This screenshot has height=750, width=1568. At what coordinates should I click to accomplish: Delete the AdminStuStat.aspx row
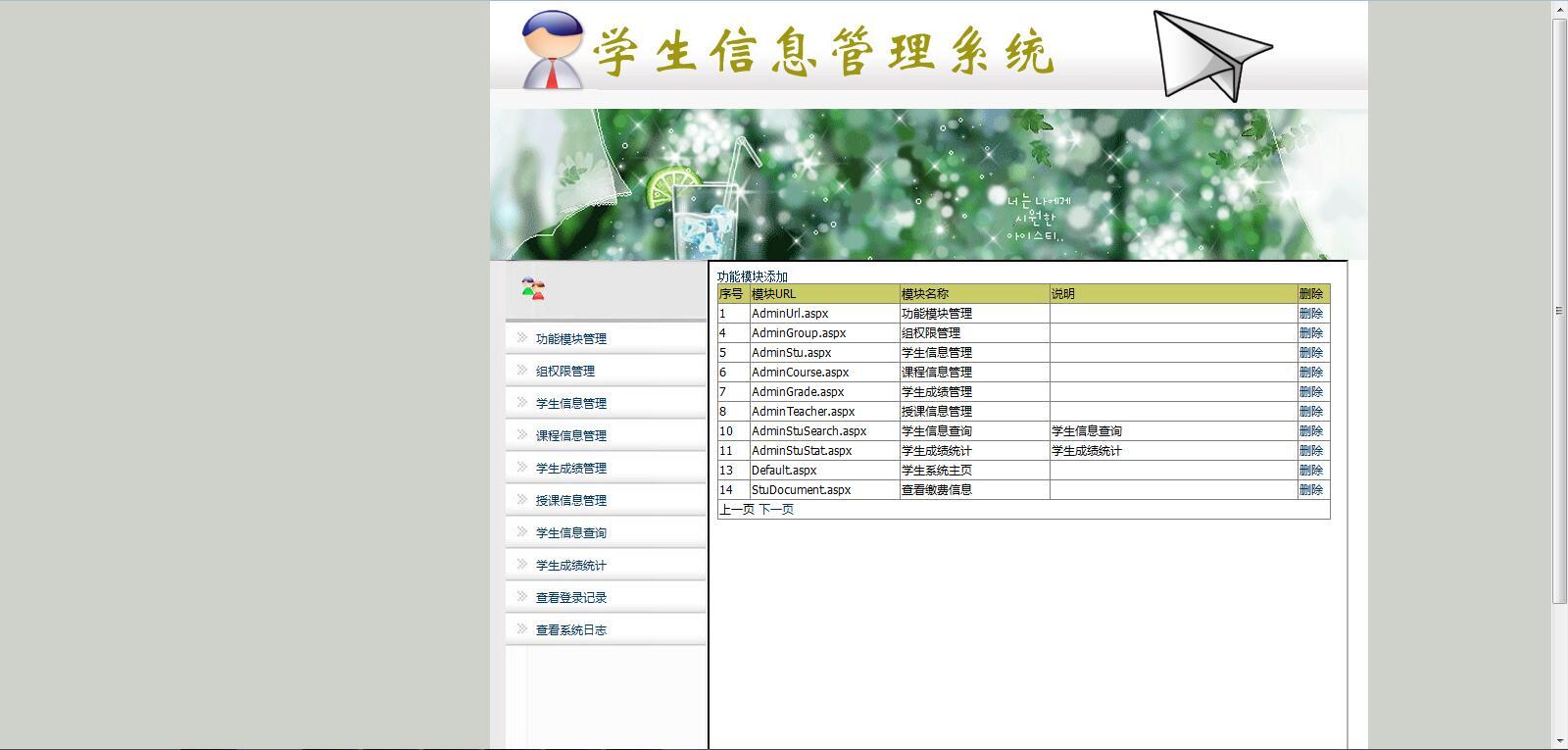(1311, 451)
